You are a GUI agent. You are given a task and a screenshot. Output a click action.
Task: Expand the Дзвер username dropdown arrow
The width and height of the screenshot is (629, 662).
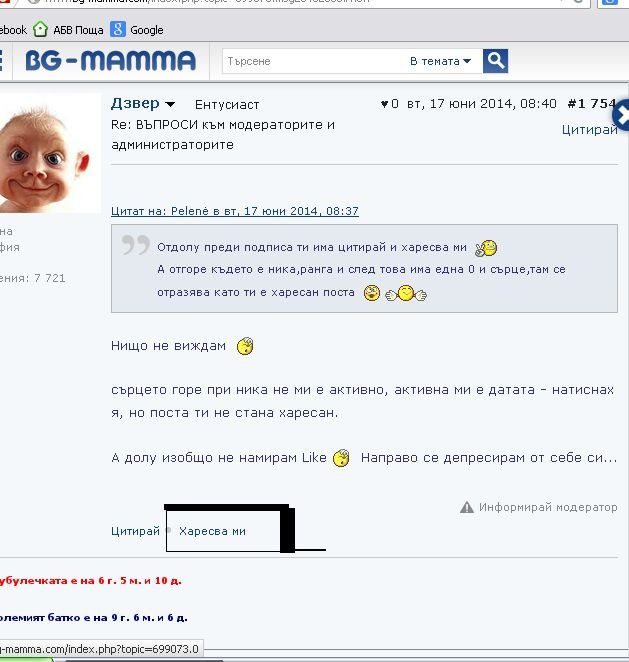[x=170, y=104]
